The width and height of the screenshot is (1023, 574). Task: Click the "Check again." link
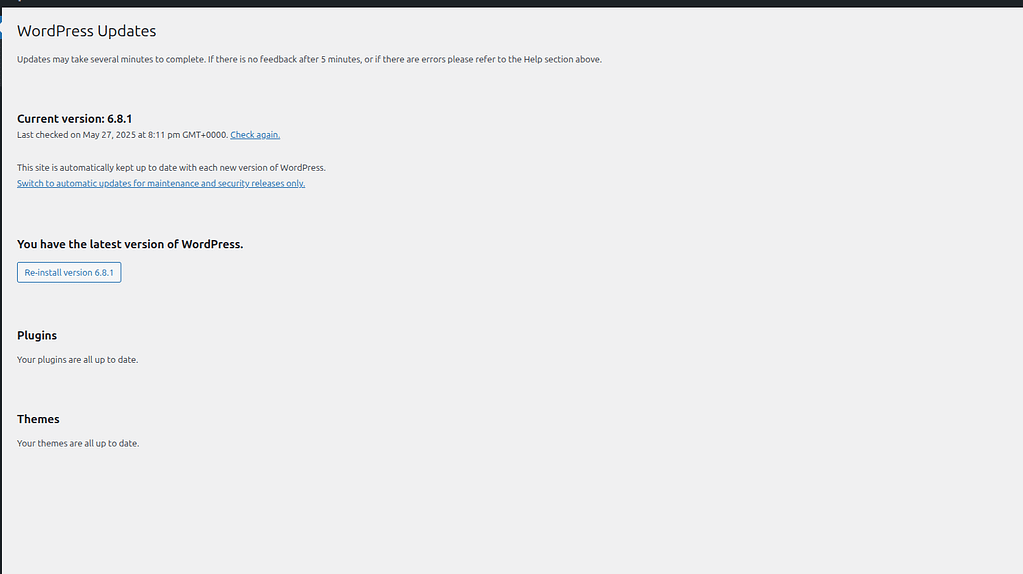coord(255,135)
